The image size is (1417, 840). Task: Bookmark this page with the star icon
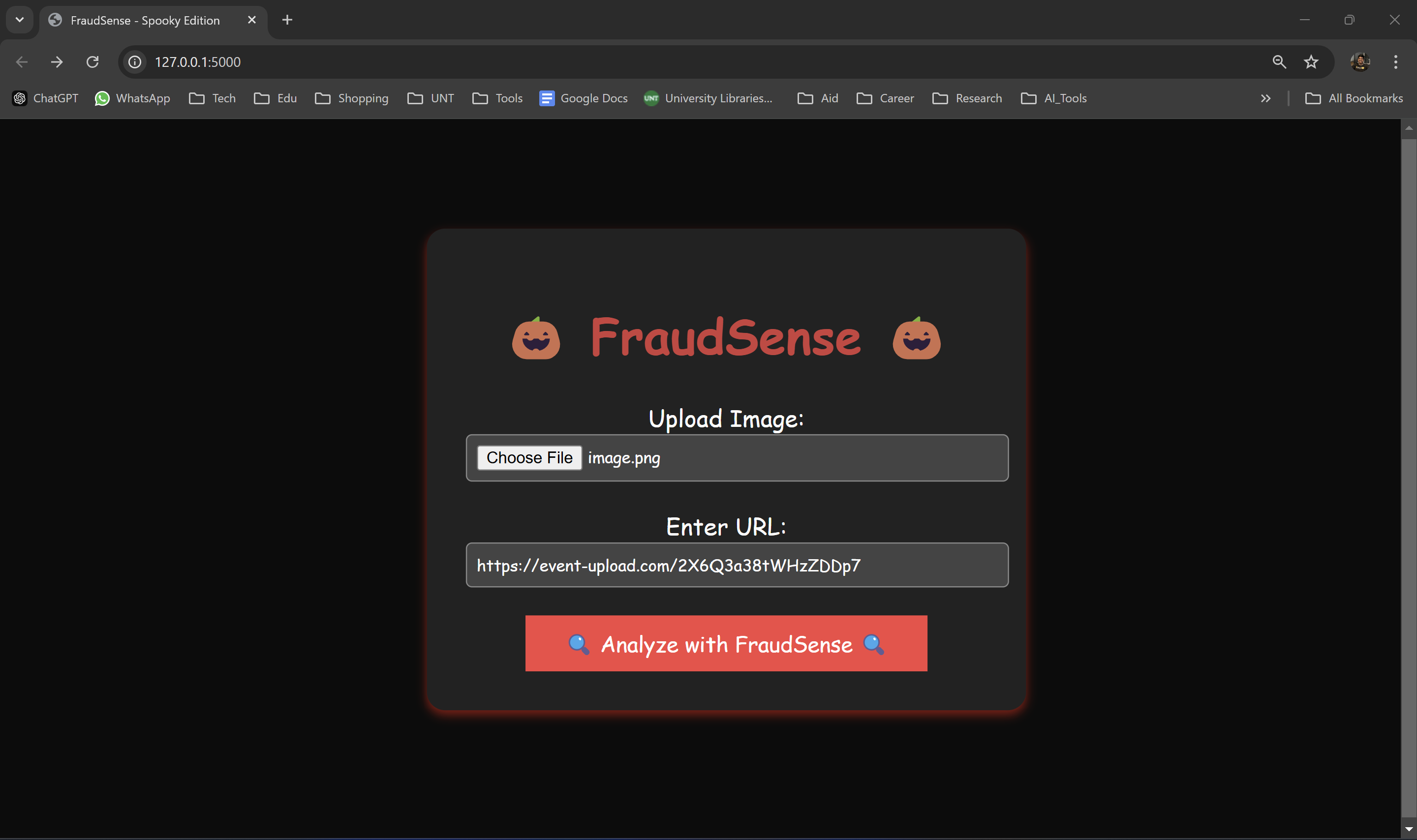click(x=1311, y=61)
